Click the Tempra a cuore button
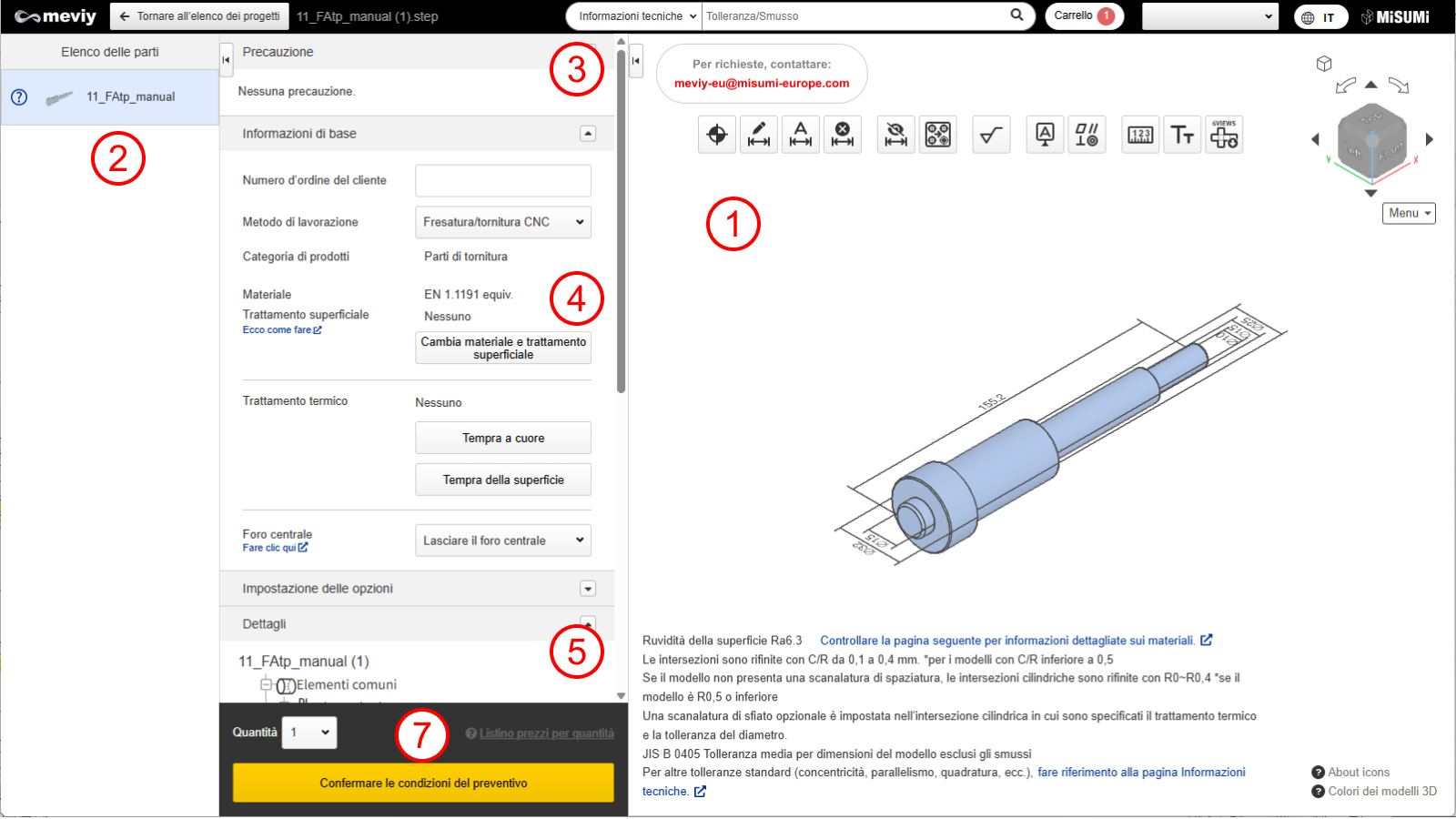This screenshot has height=819, width=1456. pyautogui.click(x=502, y=438)
